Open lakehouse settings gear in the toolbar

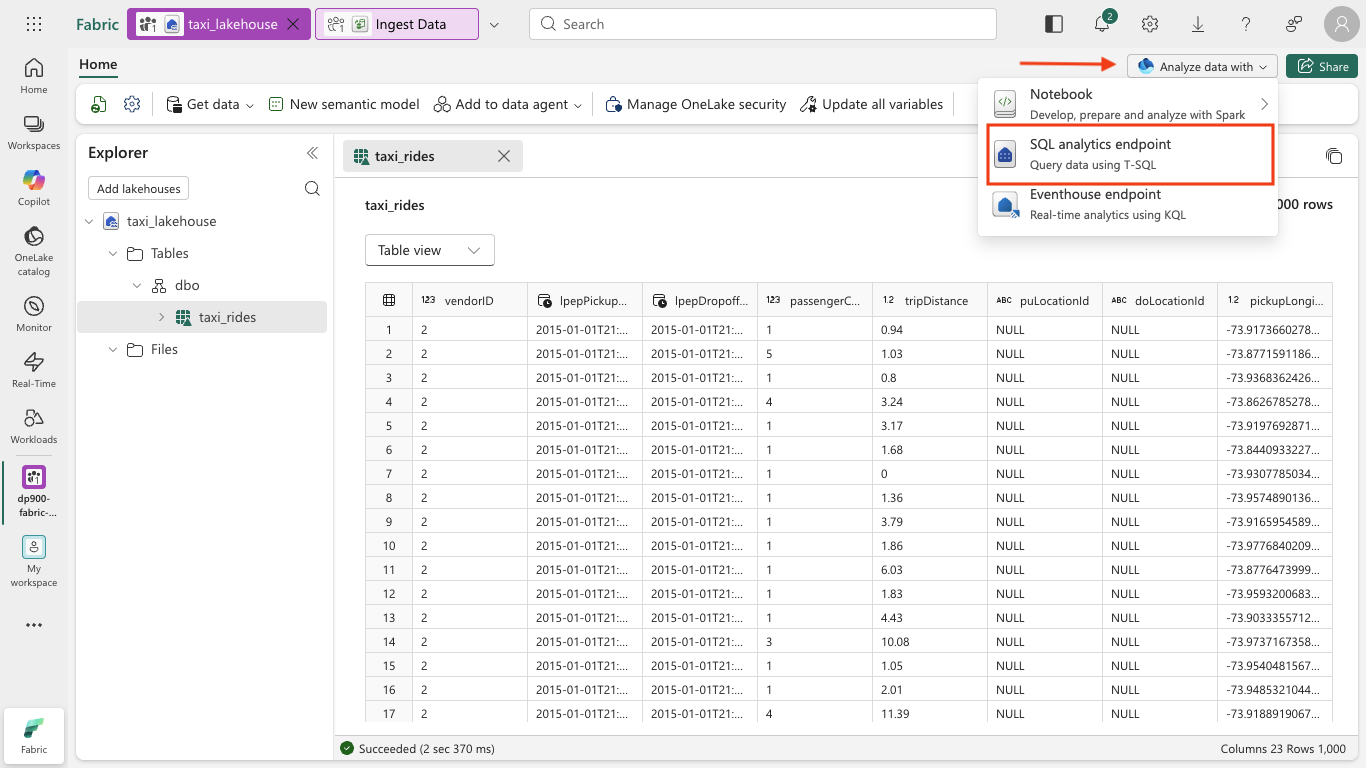132,104
